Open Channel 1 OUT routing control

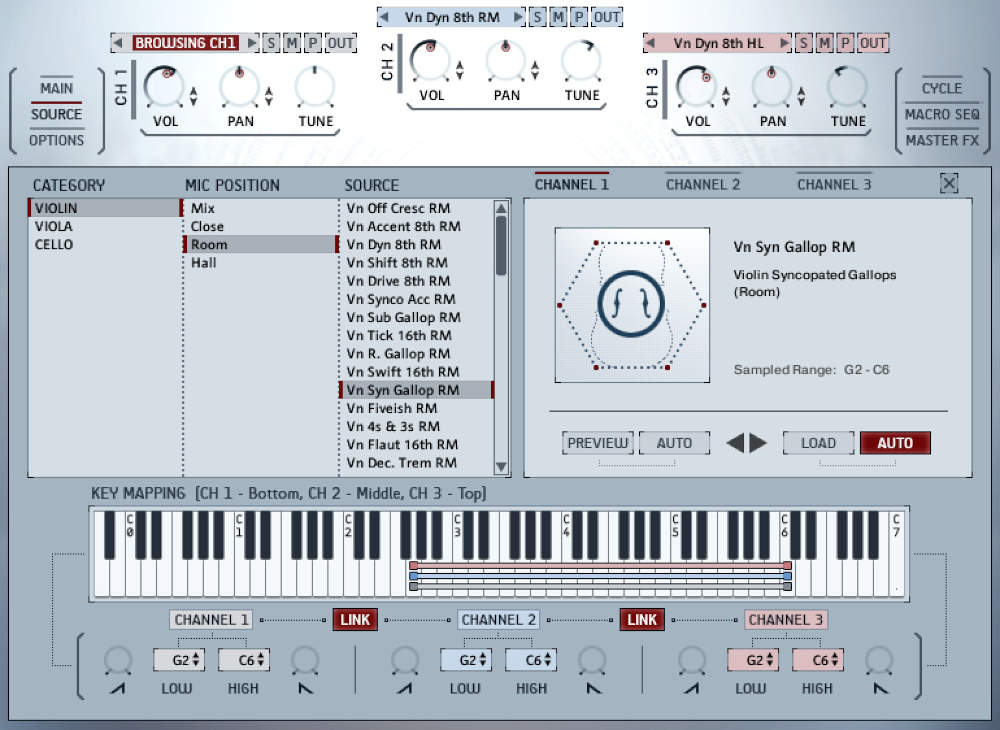click(x=339, y=43)
